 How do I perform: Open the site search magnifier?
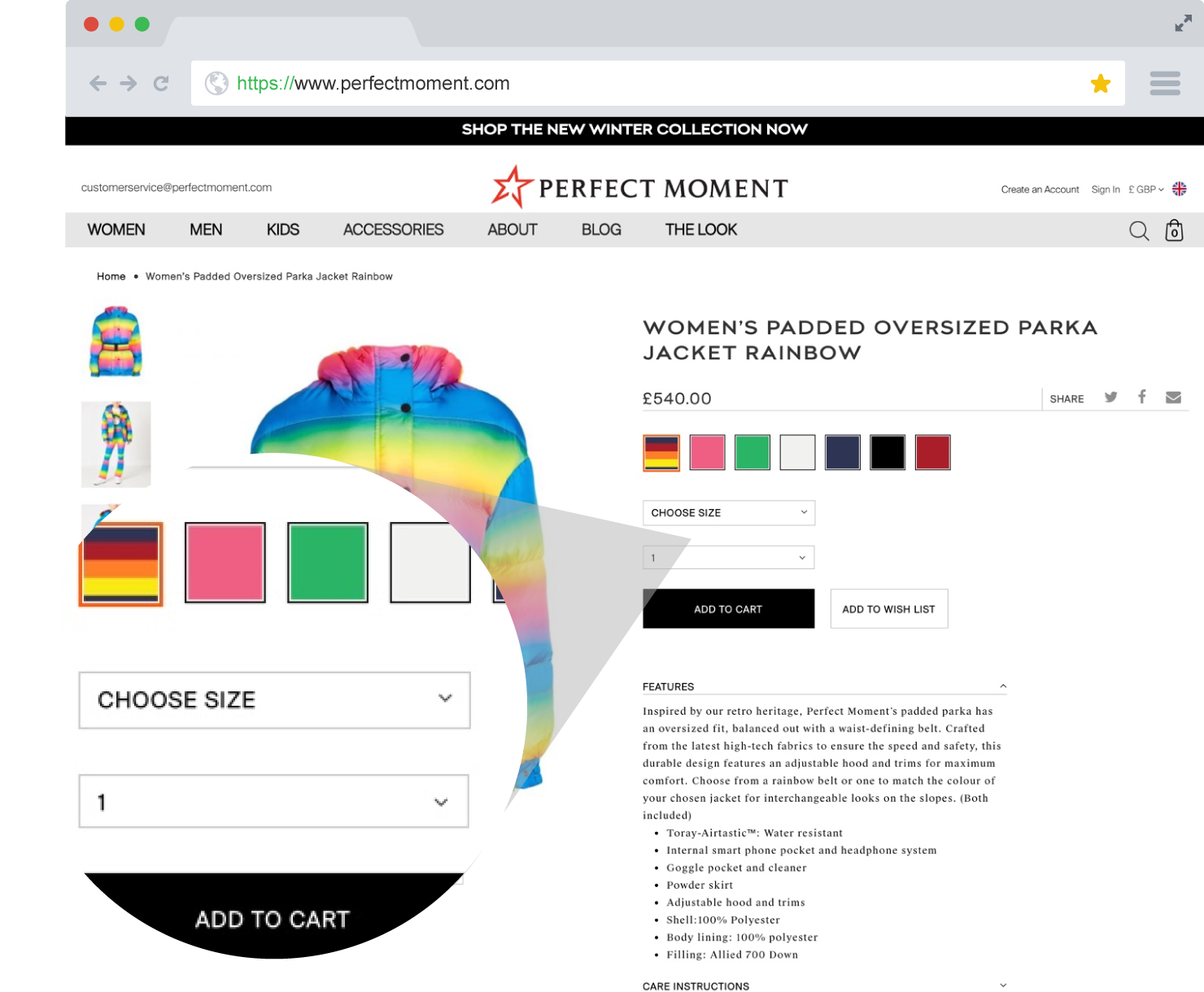point(1139,231)
